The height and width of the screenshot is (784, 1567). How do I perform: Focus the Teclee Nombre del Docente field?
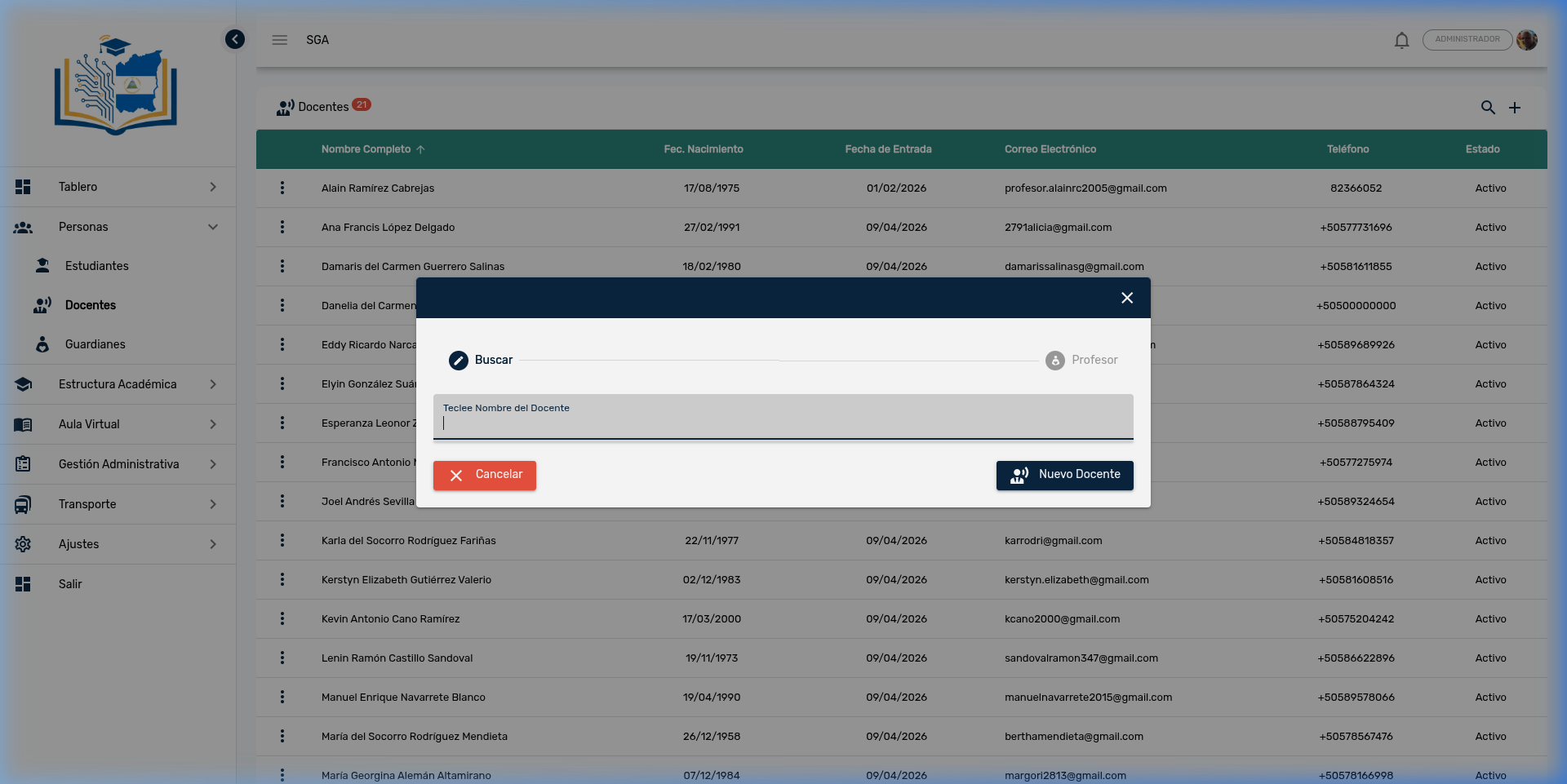coord(783,423)
